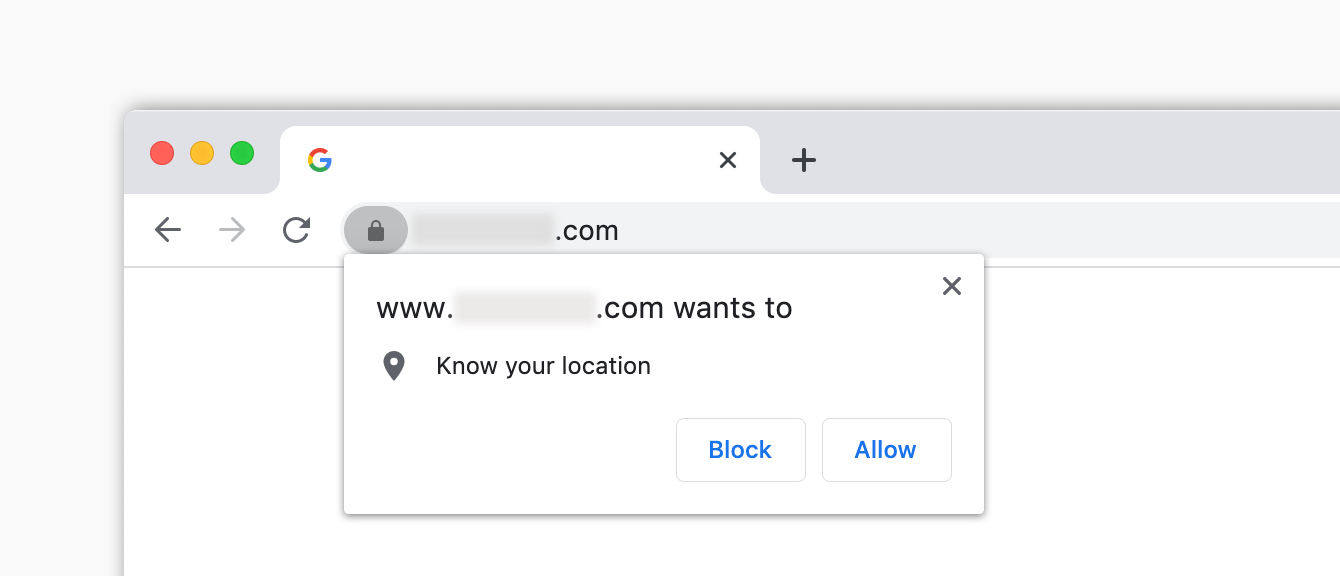This screenshot has width=1340, height=576.
Task: Block the location request
Action: coord(741,450)
